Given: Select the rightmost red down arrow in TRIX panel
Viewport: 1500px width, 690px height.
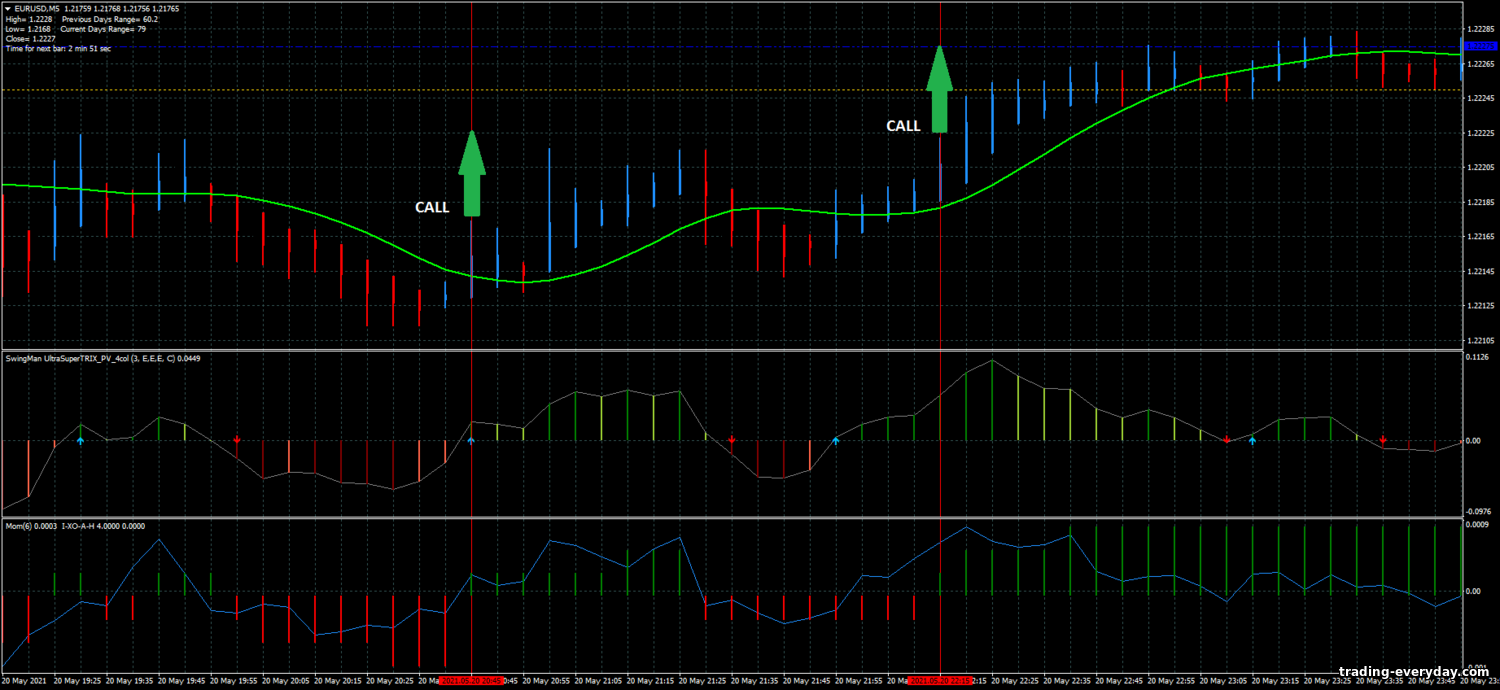Looking at the screenshot, I should (x=1383, y=440).
